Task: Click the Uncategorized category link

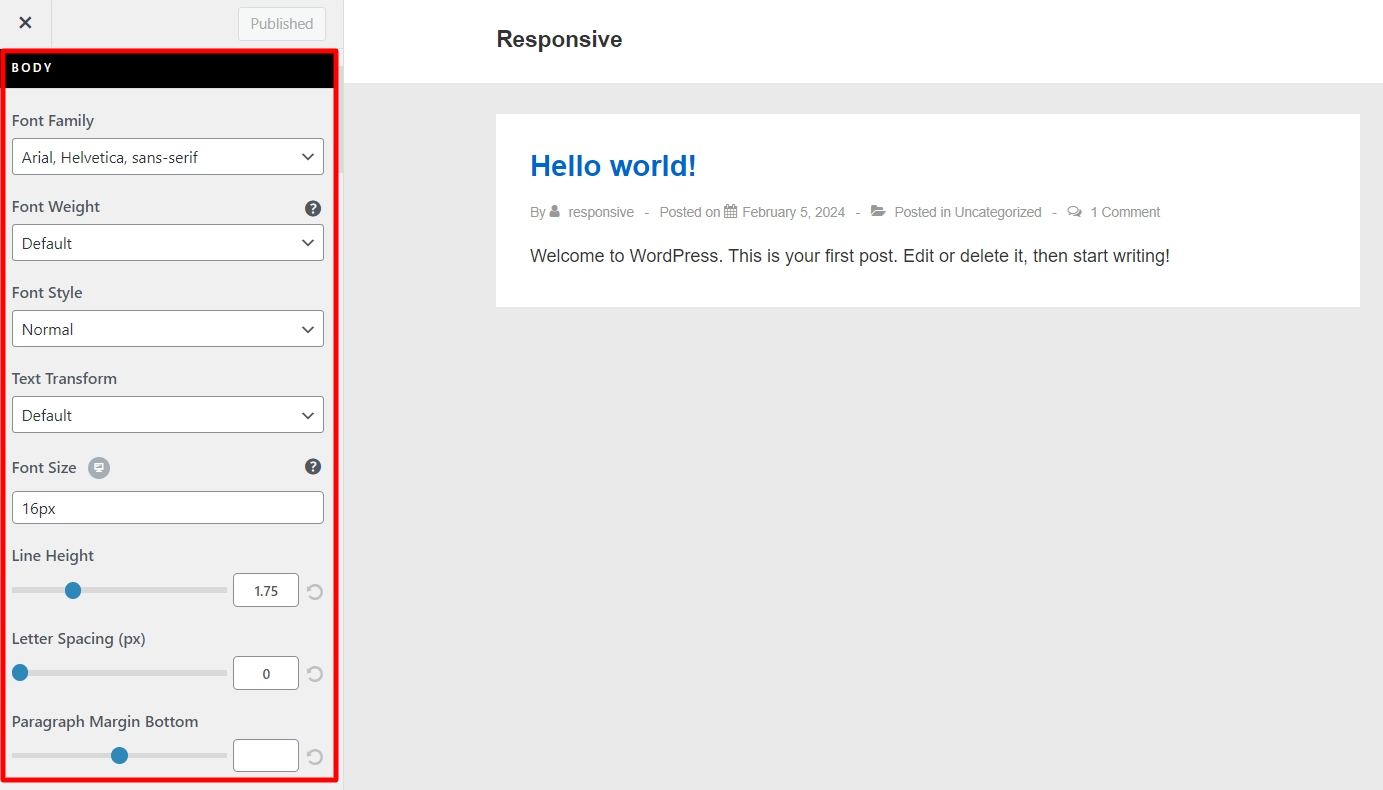Action: pos(998,212)
